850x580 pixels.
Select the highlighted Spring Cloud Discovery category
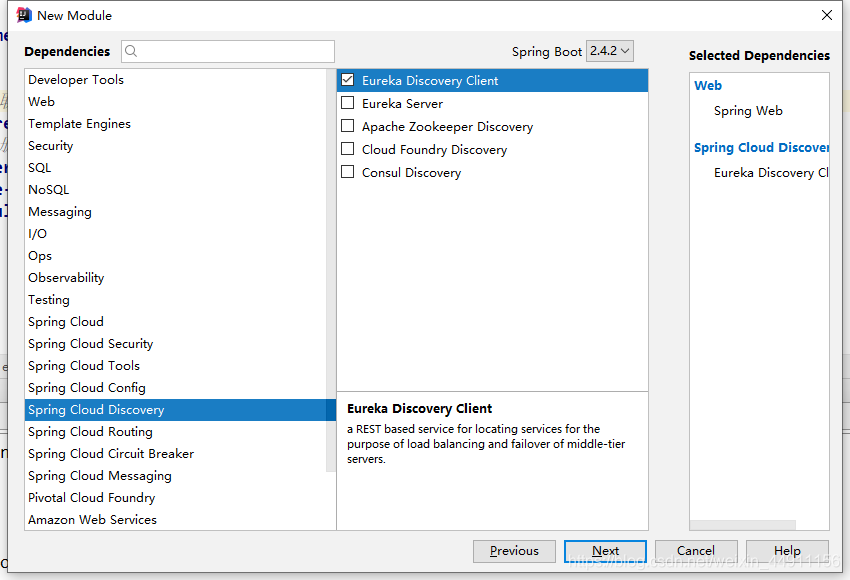[180, 410]
